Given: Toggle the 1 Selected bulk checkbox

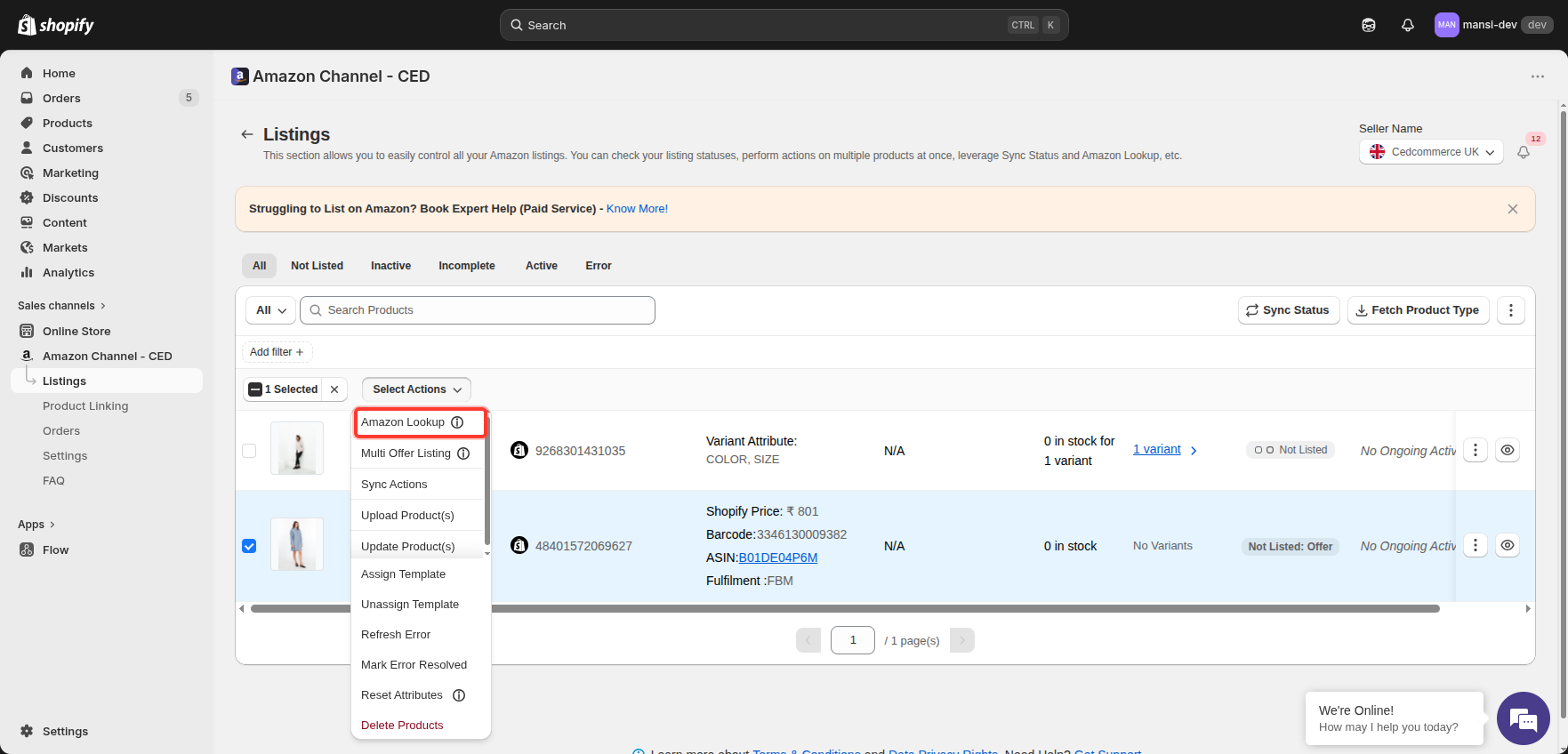Looking at the screenshot, I should [x=255, y=389].
